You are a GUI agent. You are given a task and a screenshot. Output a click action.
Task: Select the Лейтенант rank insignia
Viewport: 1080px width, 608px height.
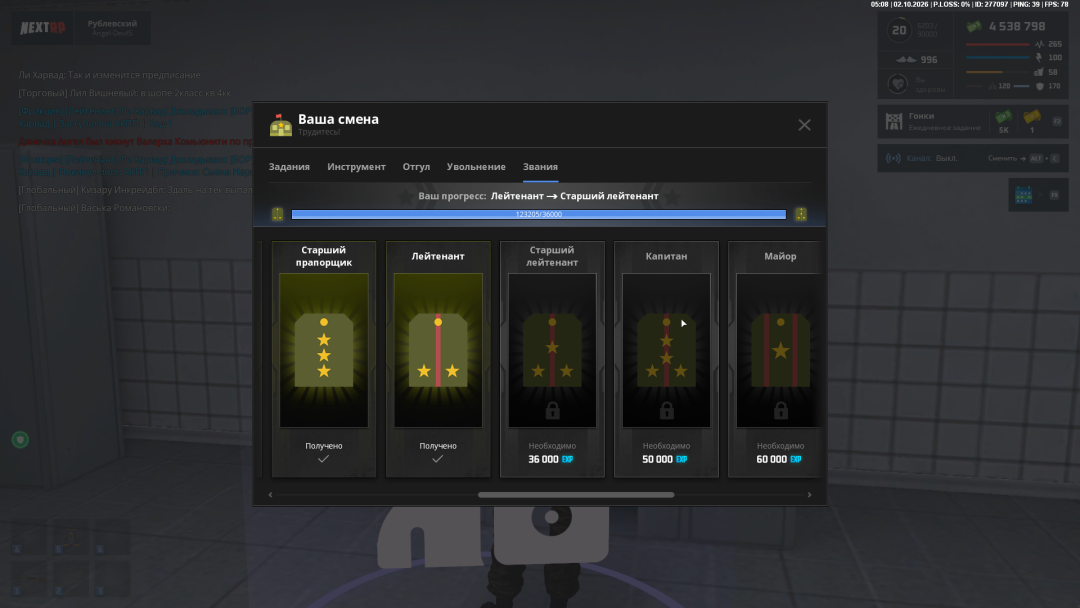point(438,350)
